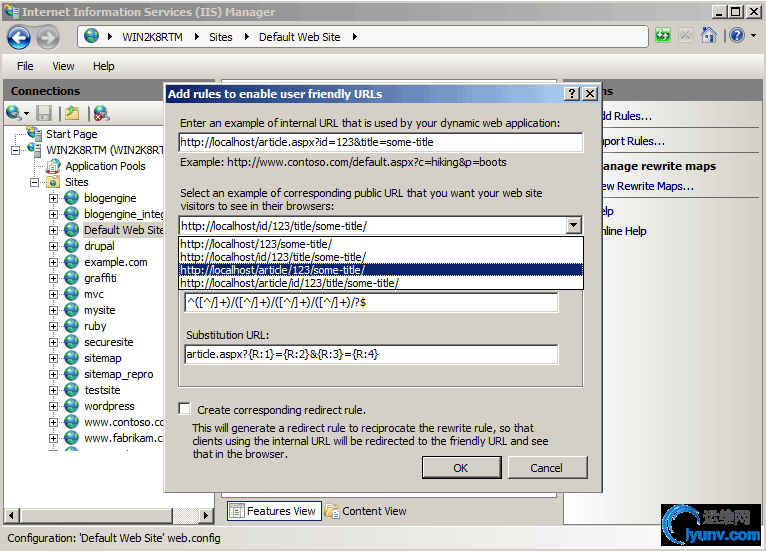
Task: Confirm dialog with OK button
Action: click(x=461, y=468)
